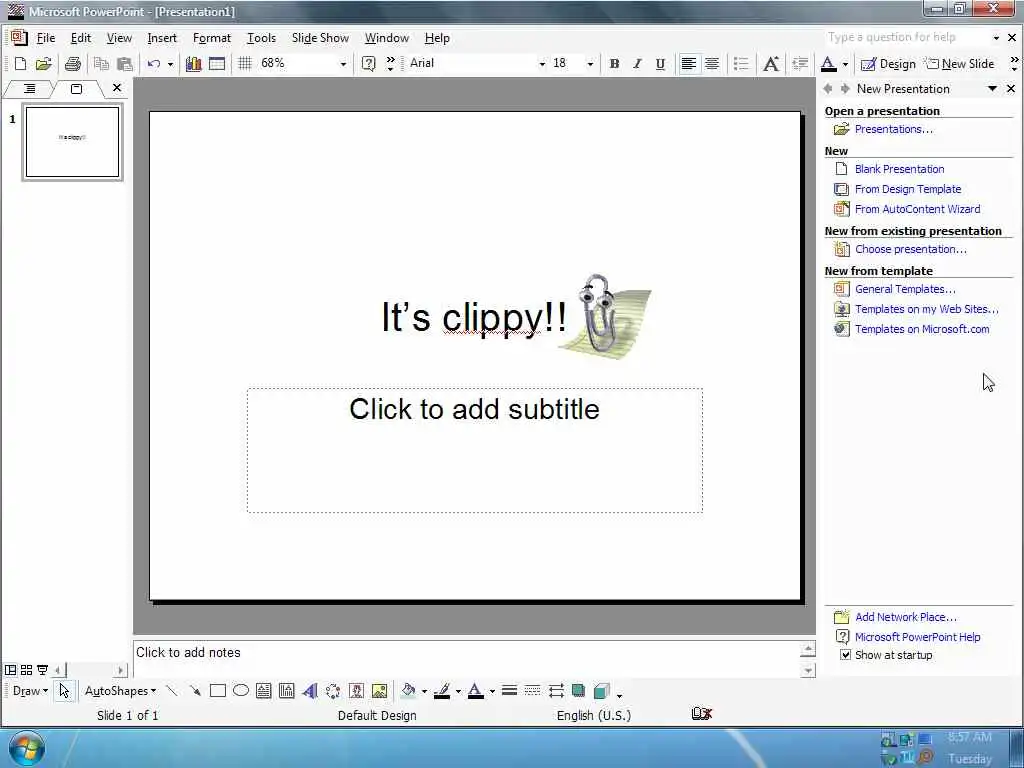
Task: Insert Picture from file icon
Action: [x=379, y=690]
